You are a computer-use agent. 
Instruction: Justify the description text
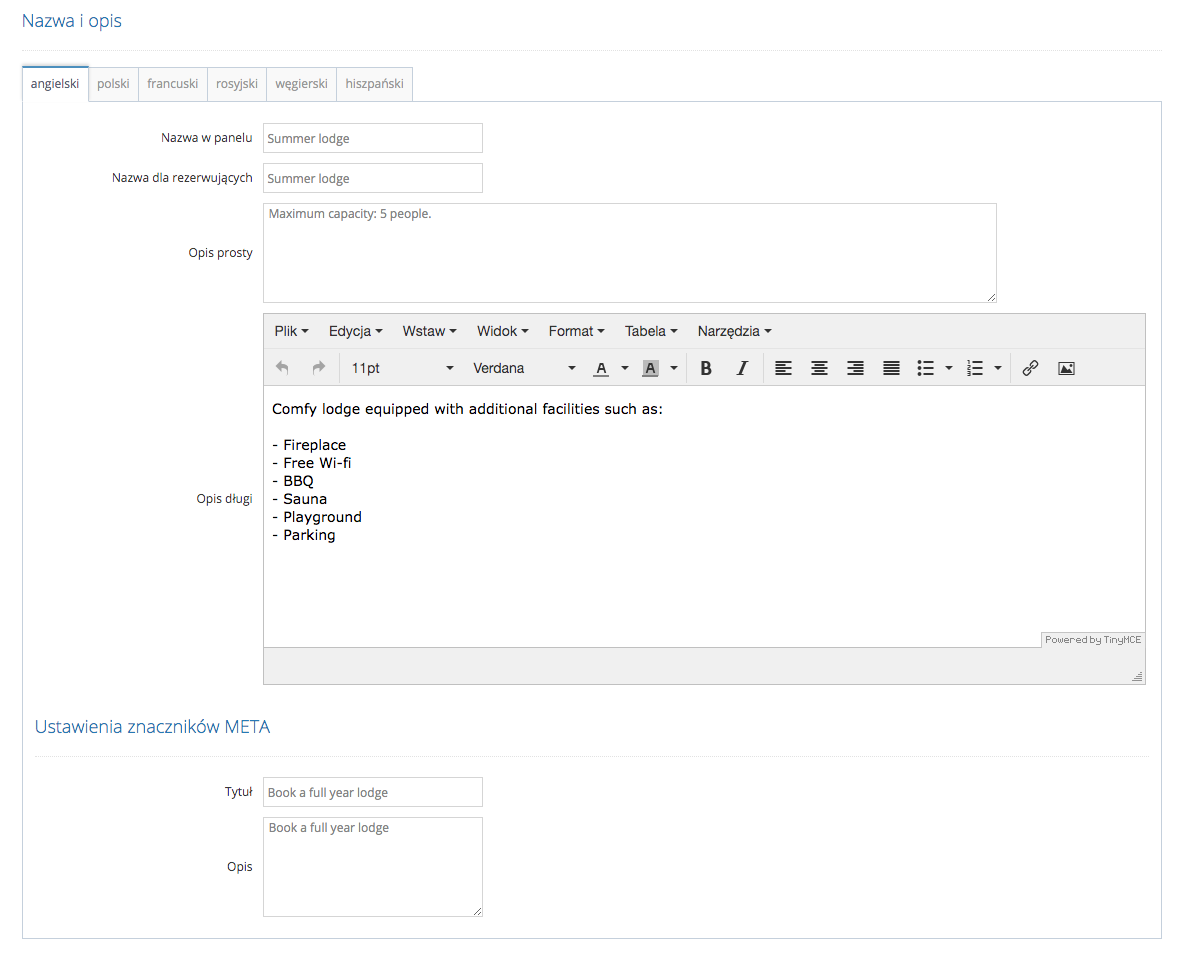coord(891,368)
